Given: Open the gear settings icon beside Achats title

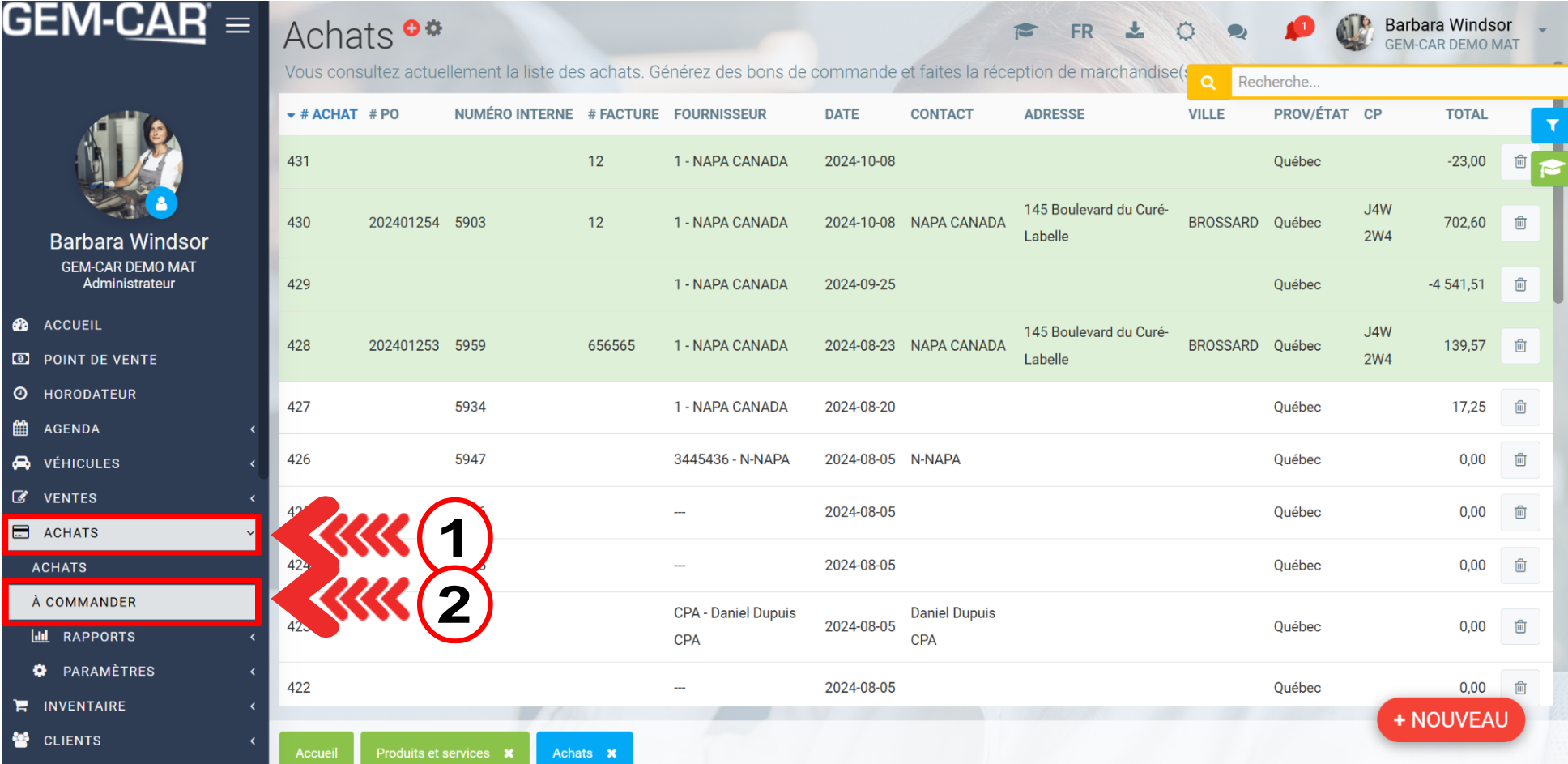Looking at the screenshot, I should pos(434,28).
